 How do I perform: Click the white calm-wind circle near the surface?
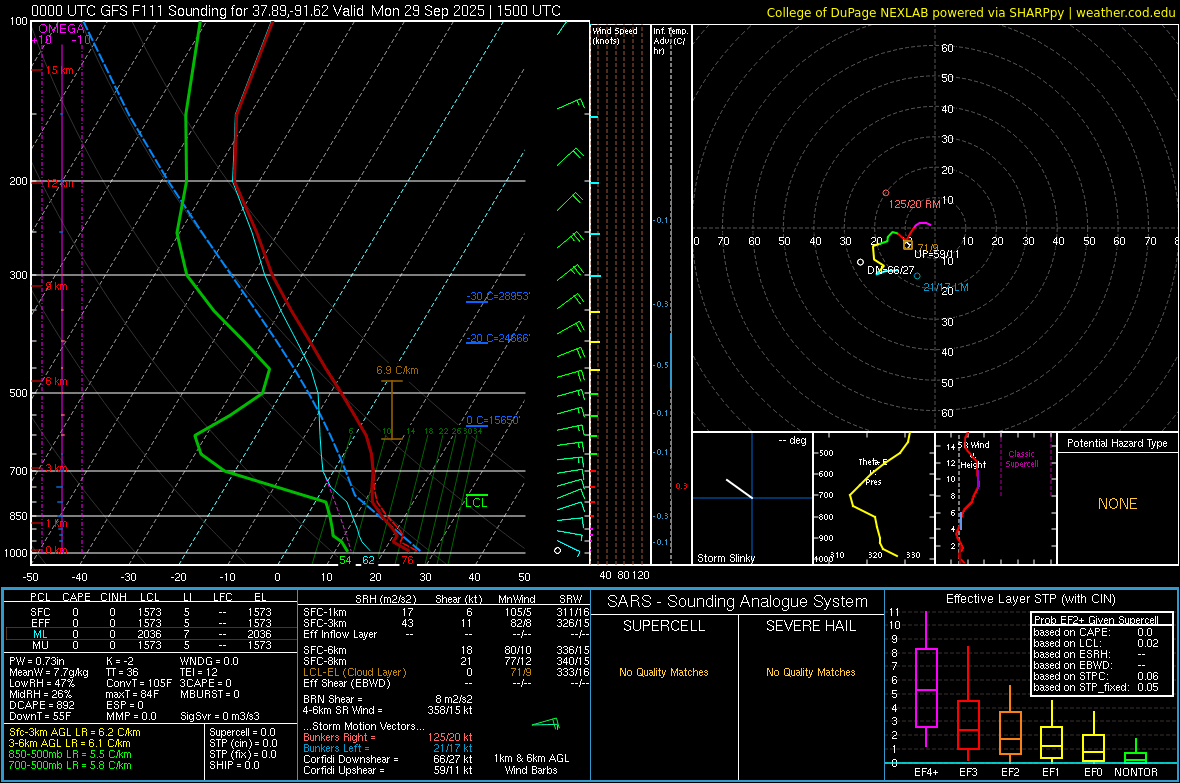click(558, 550)
